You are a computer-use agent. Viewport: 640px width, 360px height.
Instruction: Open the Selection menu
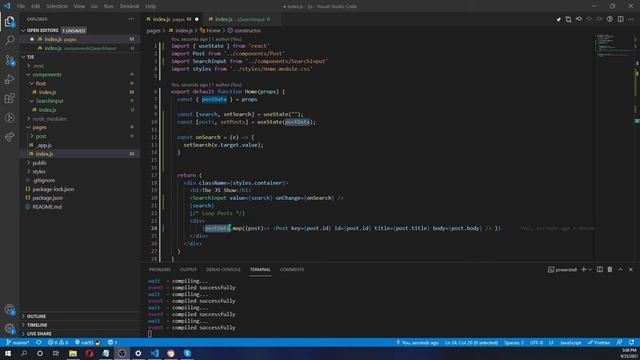pos(57,6)
